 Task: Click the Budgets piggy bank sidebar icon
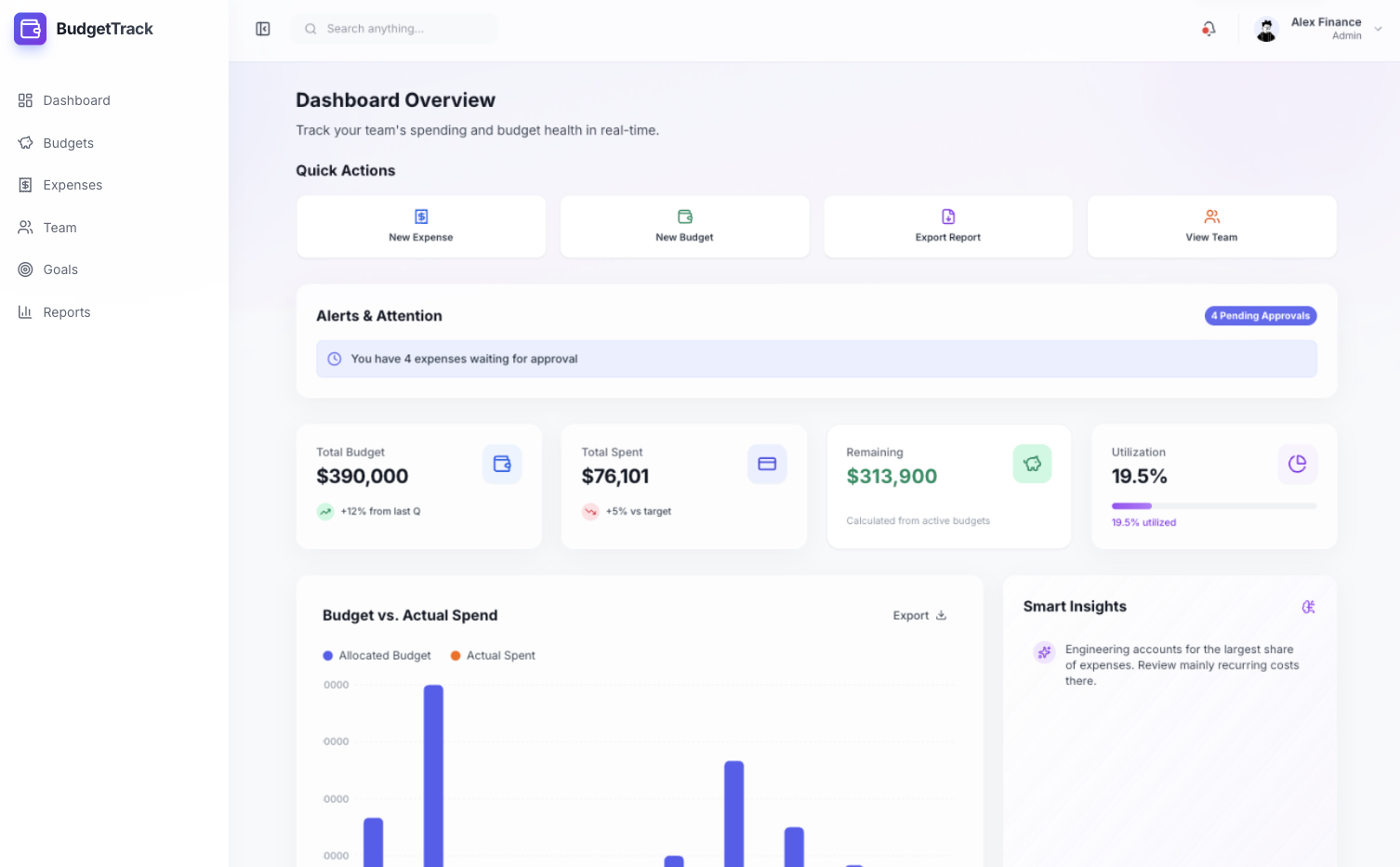[x=25, y=143]
